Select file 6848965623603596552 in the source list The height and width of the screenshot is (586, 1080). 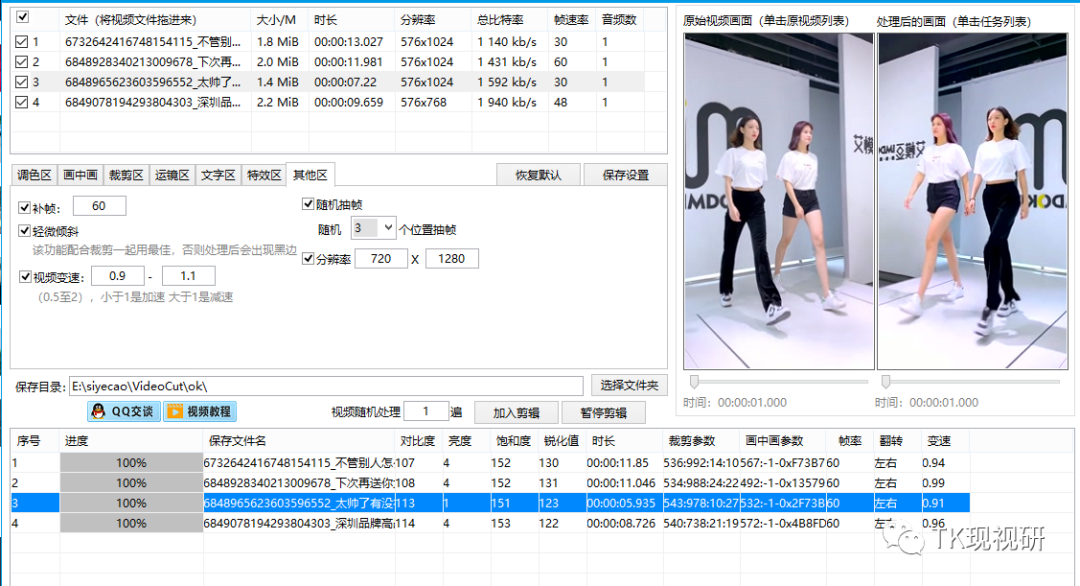[x=153, y=82]
